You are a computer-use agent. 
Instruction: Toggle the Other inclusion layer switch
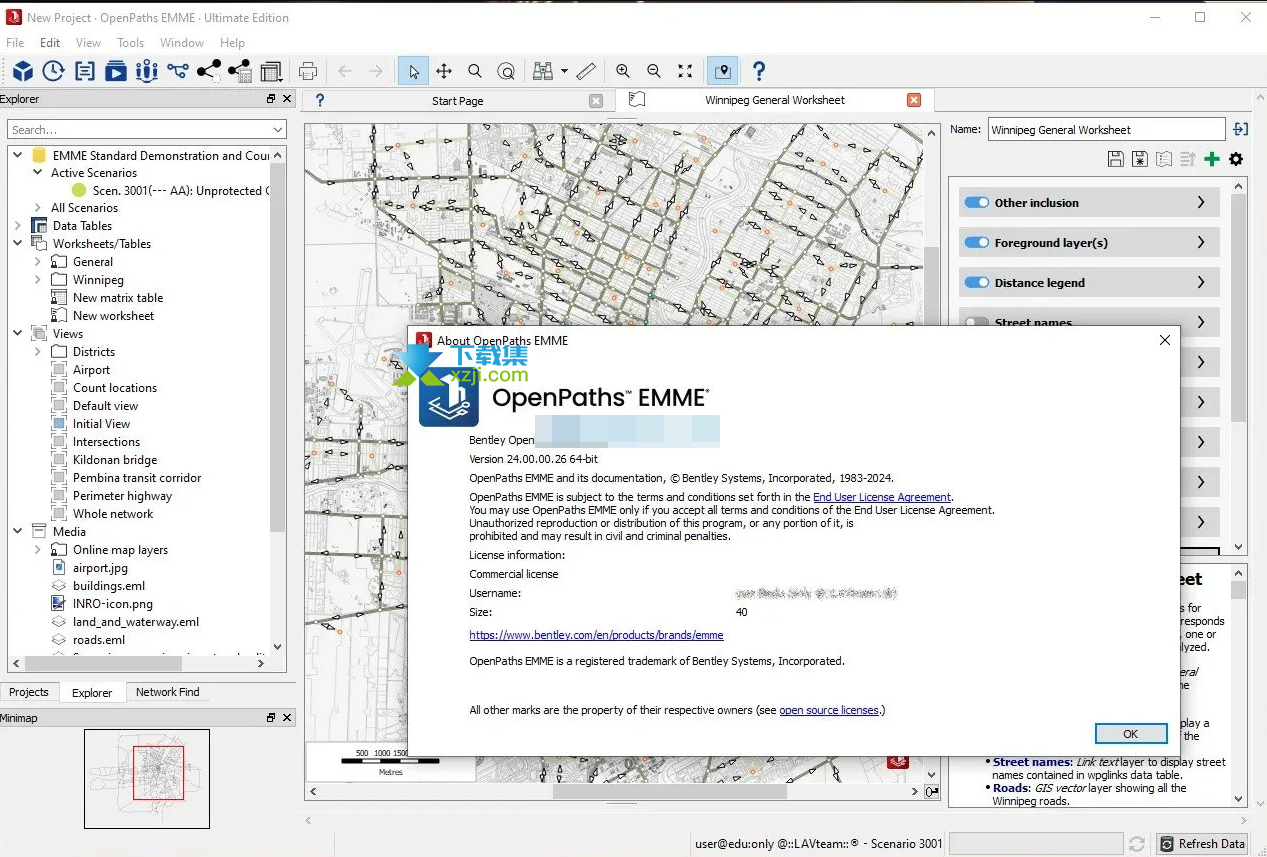pos(976,202)
